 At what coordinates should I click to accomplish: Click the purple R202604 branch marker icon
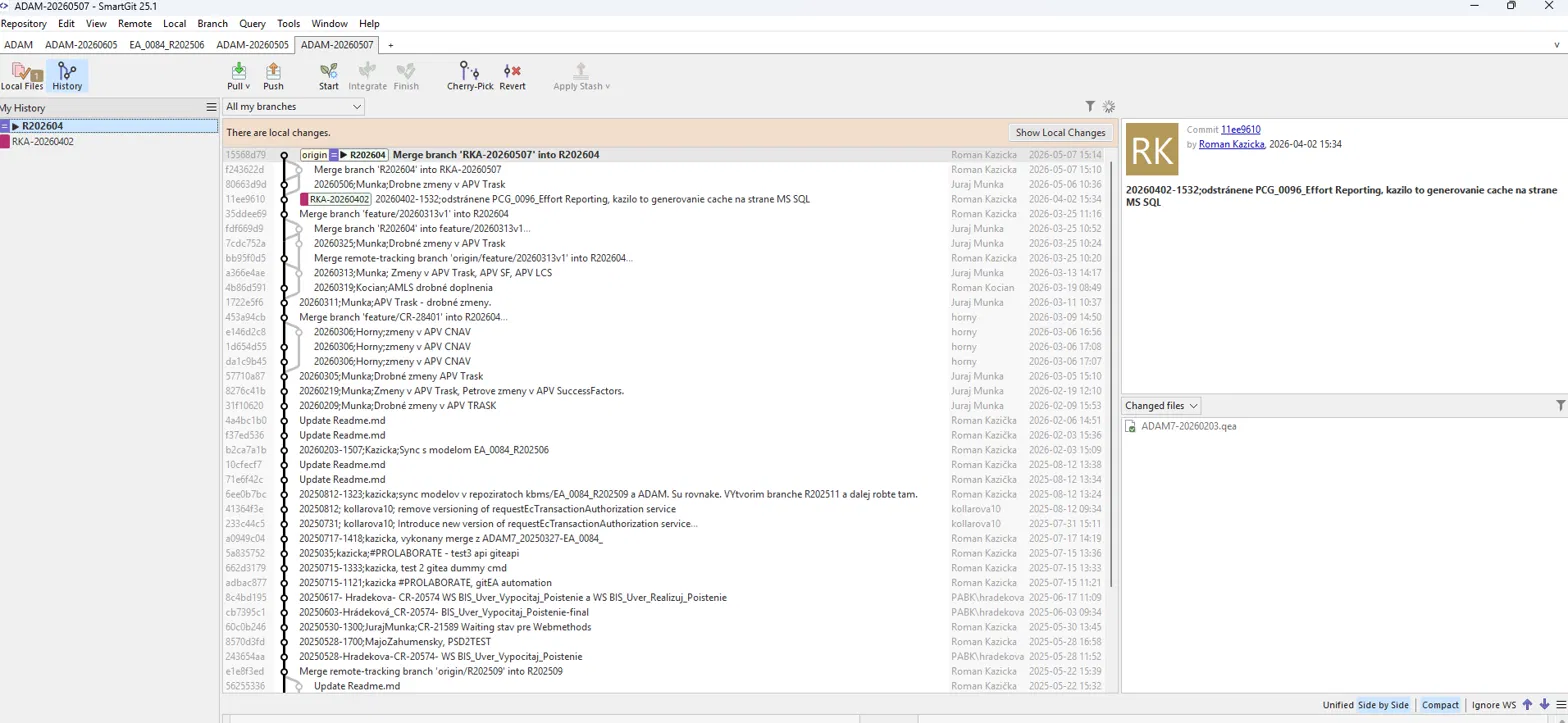5,126
